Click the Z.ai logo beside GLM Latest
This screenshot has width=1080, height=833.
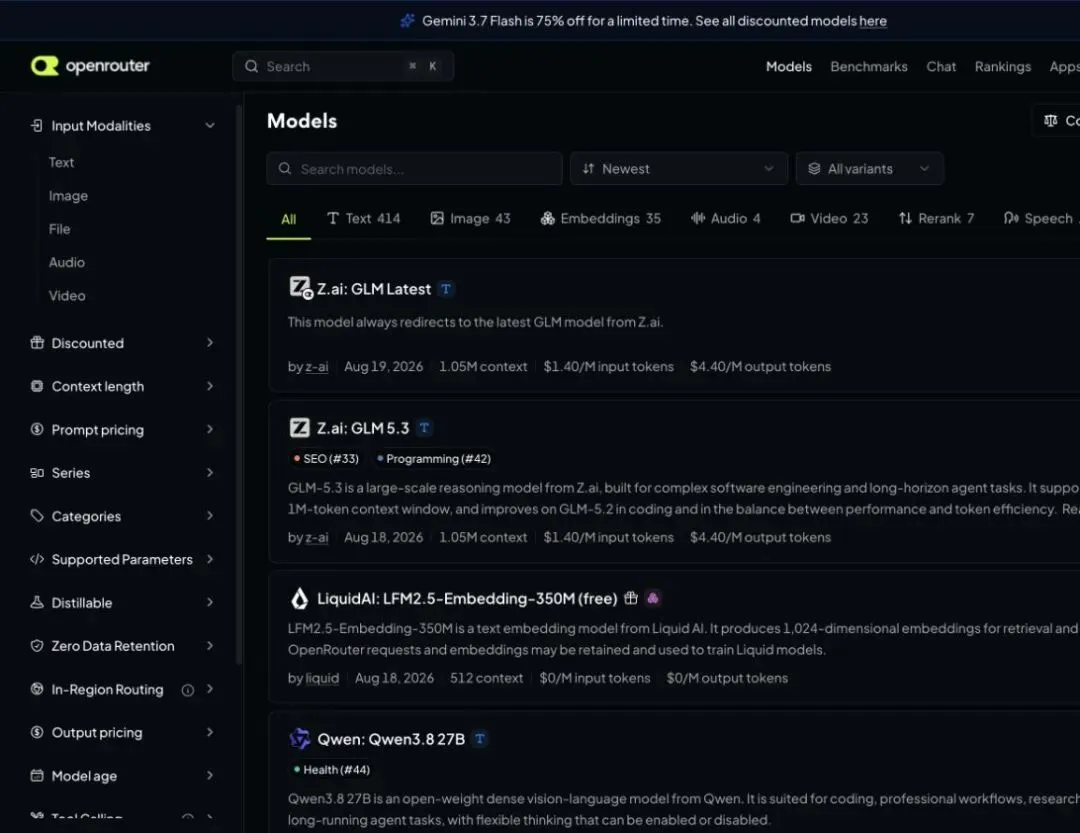click(300, 287)
